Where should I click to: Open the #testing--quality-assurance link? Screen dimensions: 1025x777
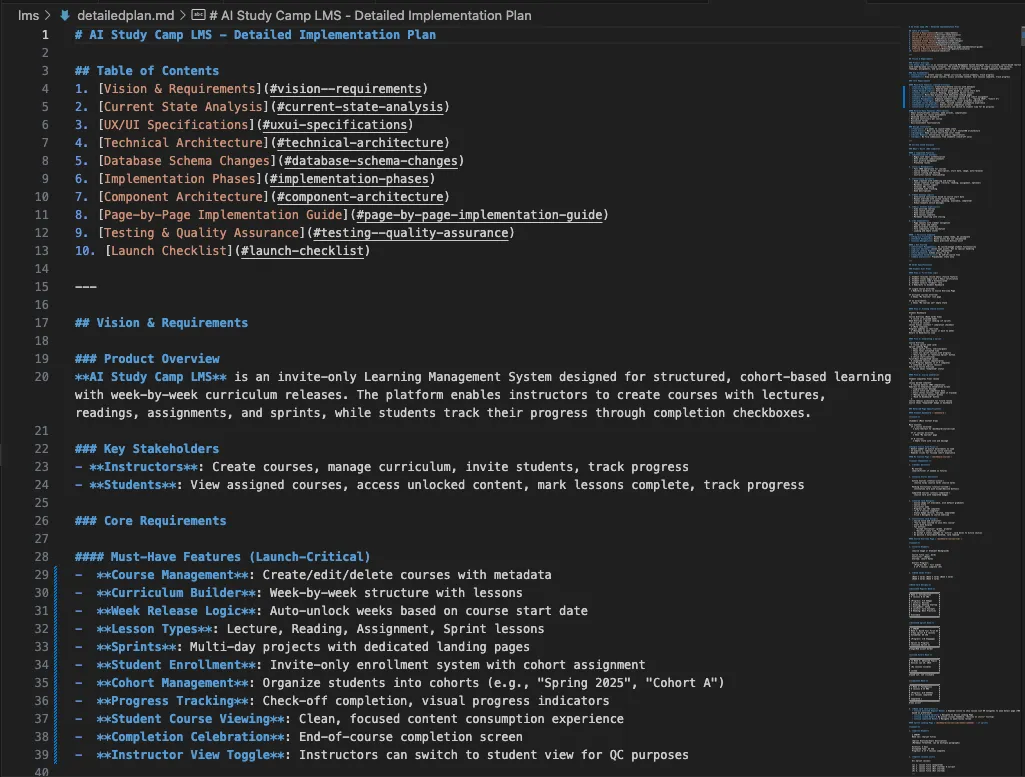pos(410,233)
